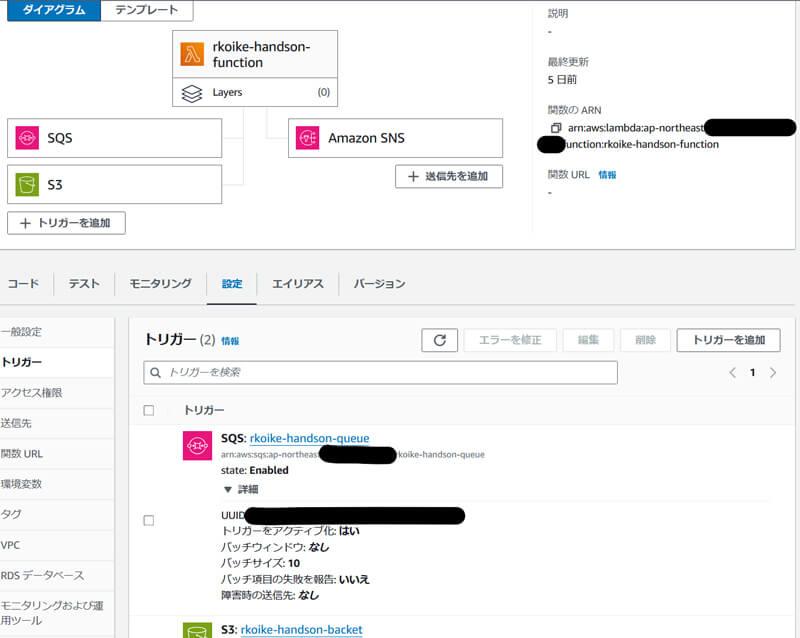Click the 削除 button
This screenshot has height=638, width=800.
645,340
